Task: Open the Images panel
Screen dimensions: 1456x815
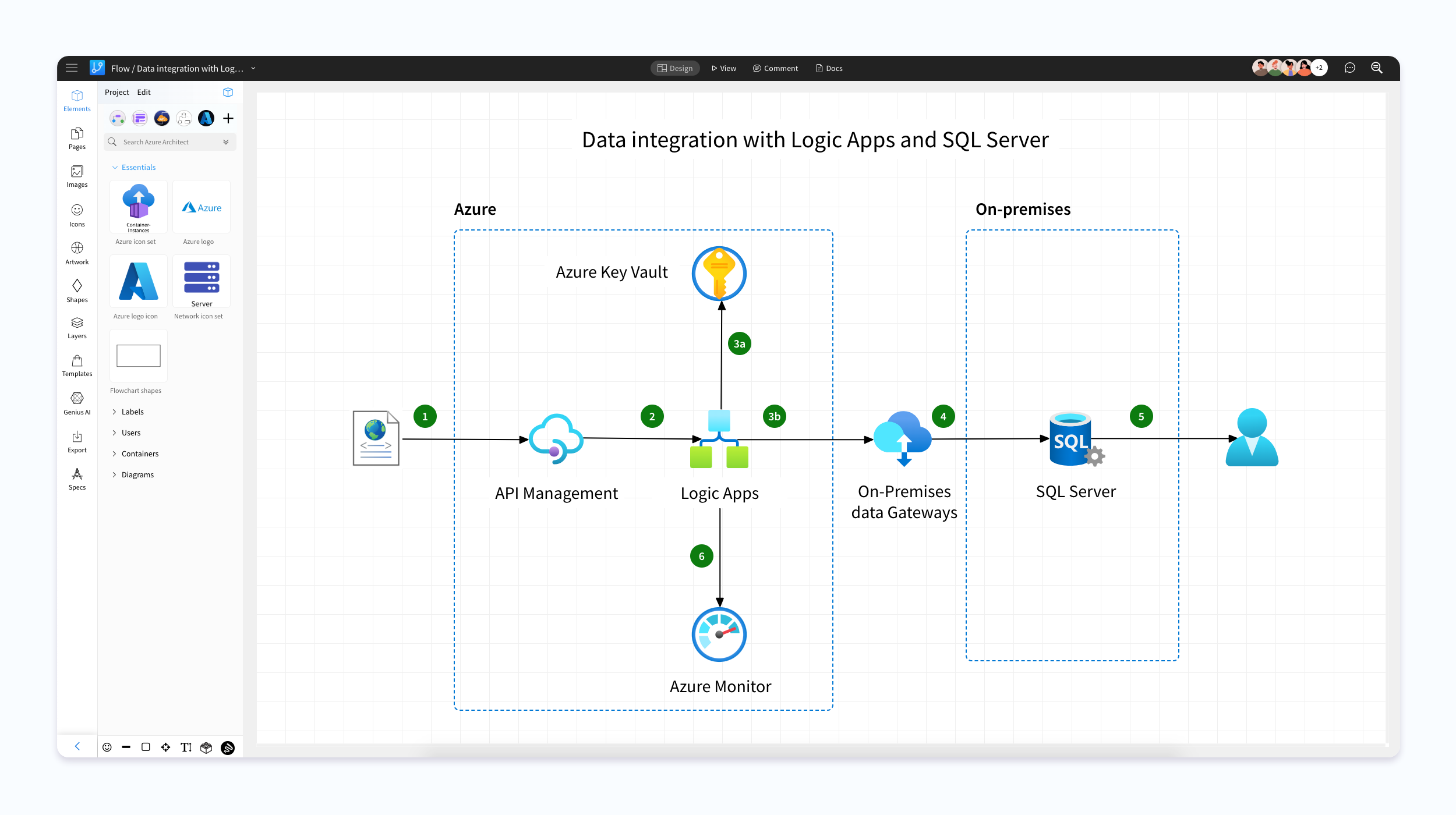Action: (77, 176)
